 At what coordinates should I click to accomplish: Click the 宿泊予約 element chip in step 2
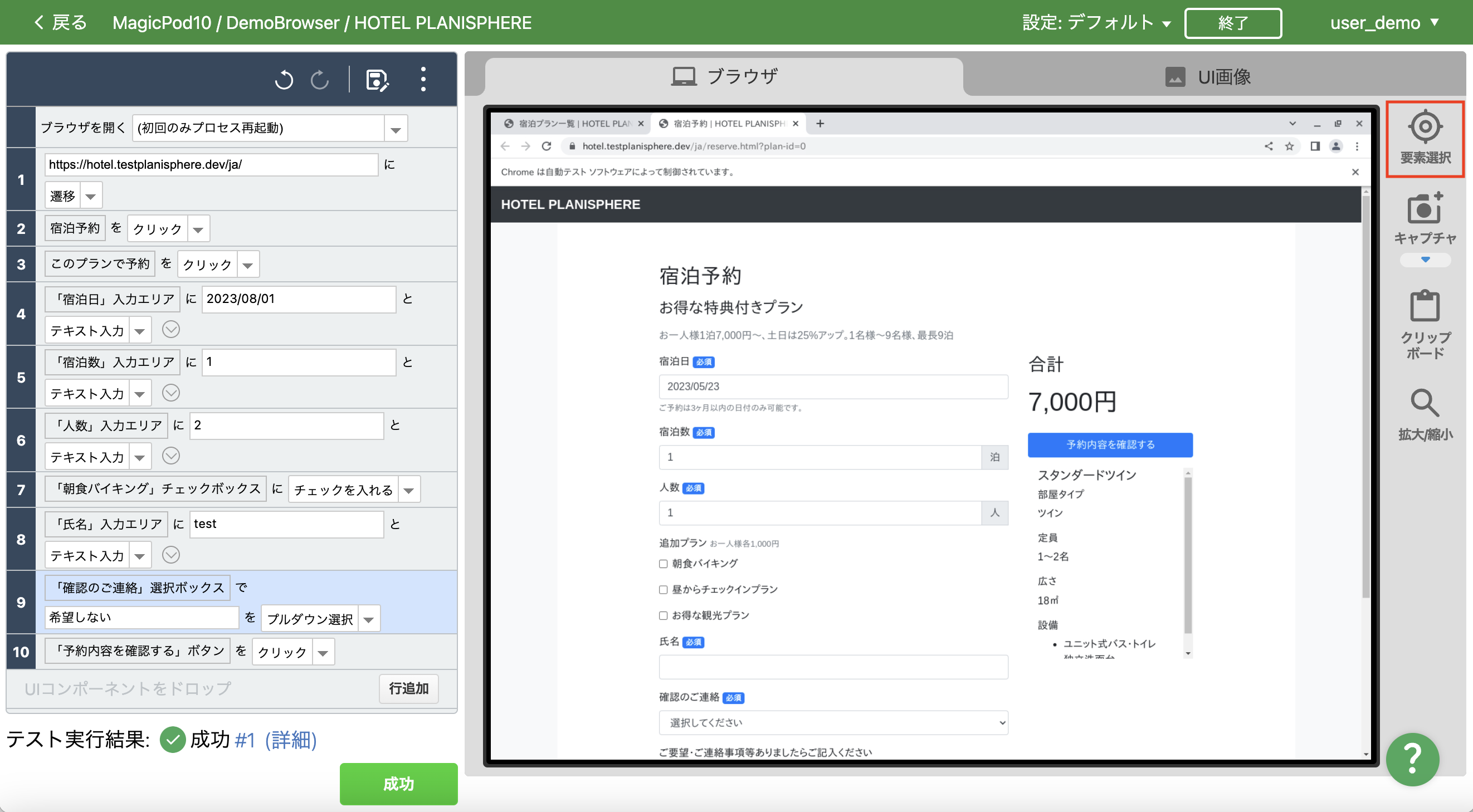[x=75, y=228]
